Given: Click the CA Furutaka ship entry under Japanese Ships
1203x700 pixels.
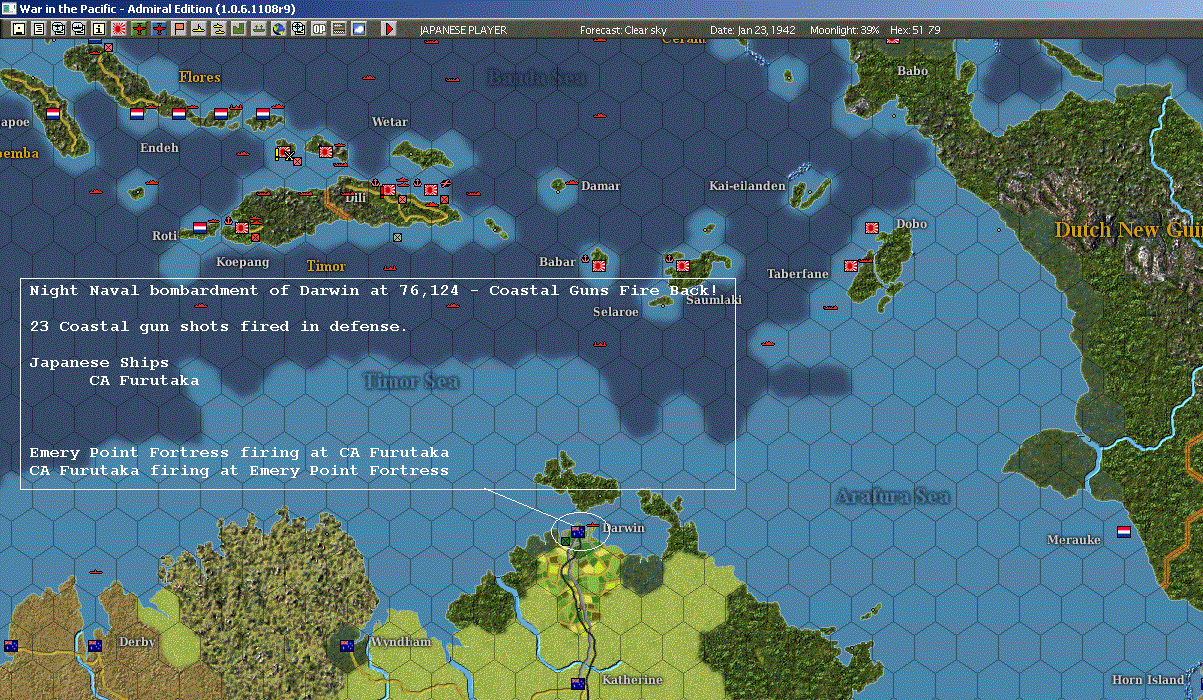Looking at the screenshot, I should click(x=144, y=381).
